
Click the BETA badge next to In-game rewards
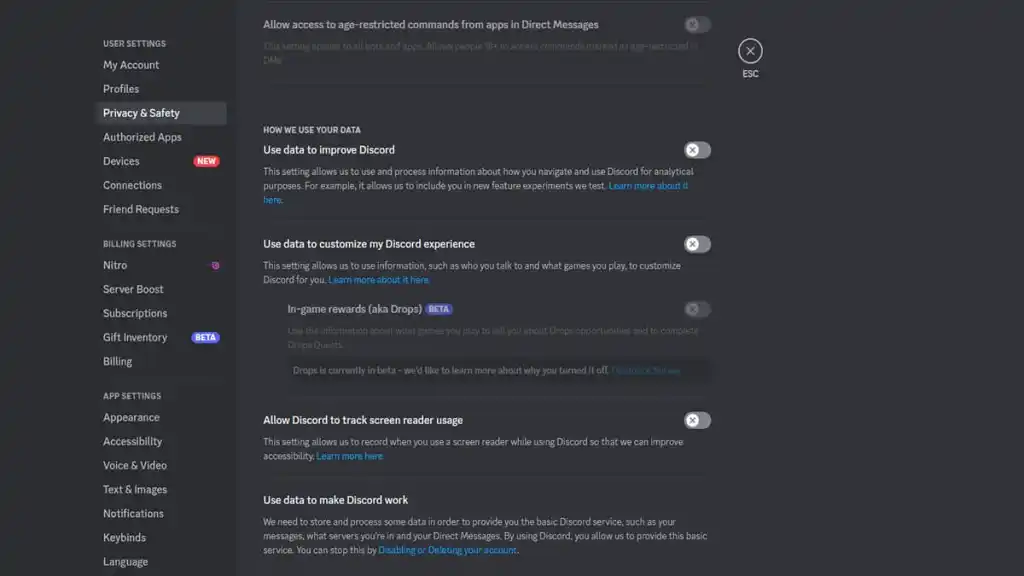[439, 309]
